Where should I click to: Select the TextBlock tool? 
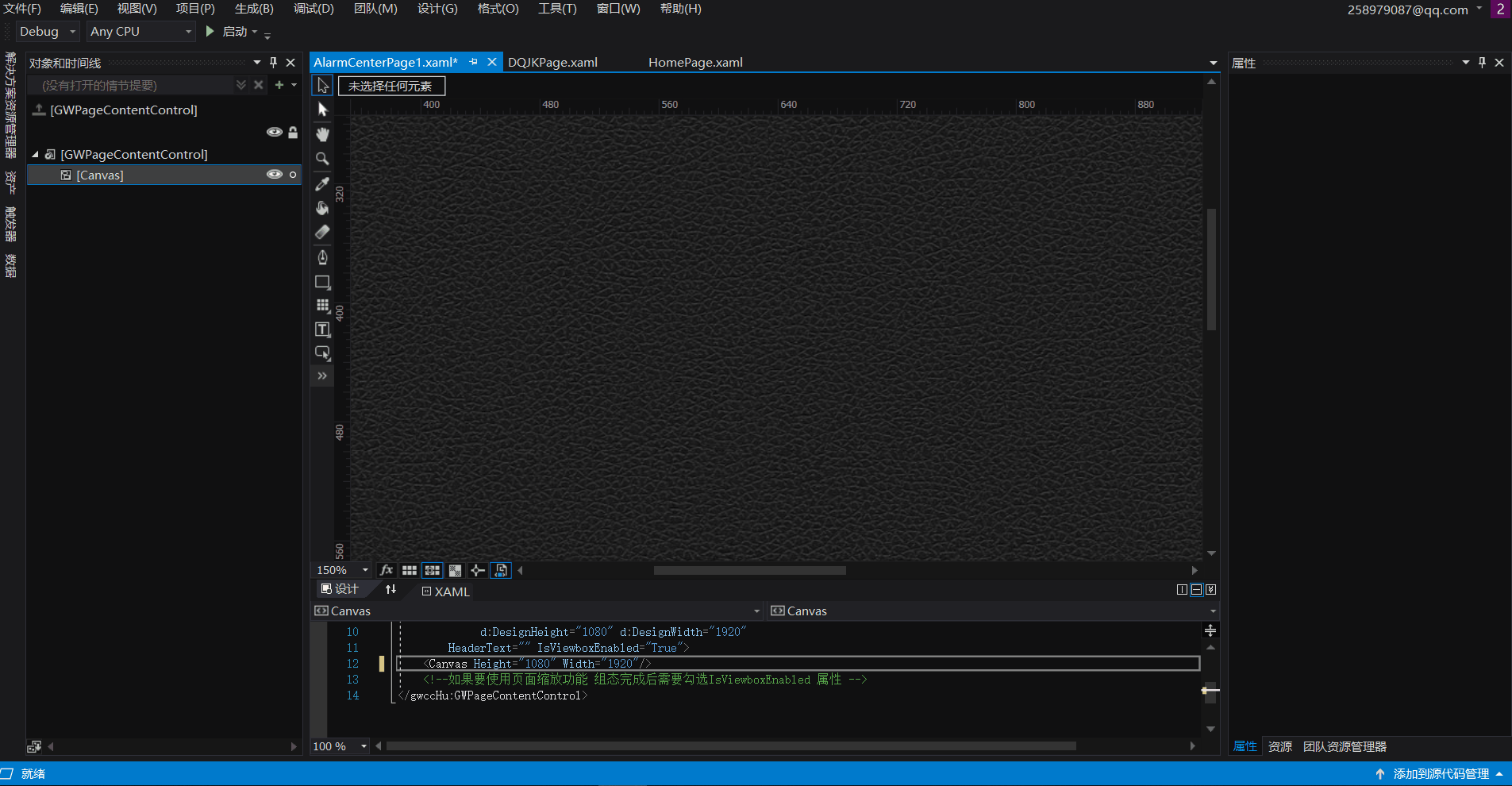[322, 329]
